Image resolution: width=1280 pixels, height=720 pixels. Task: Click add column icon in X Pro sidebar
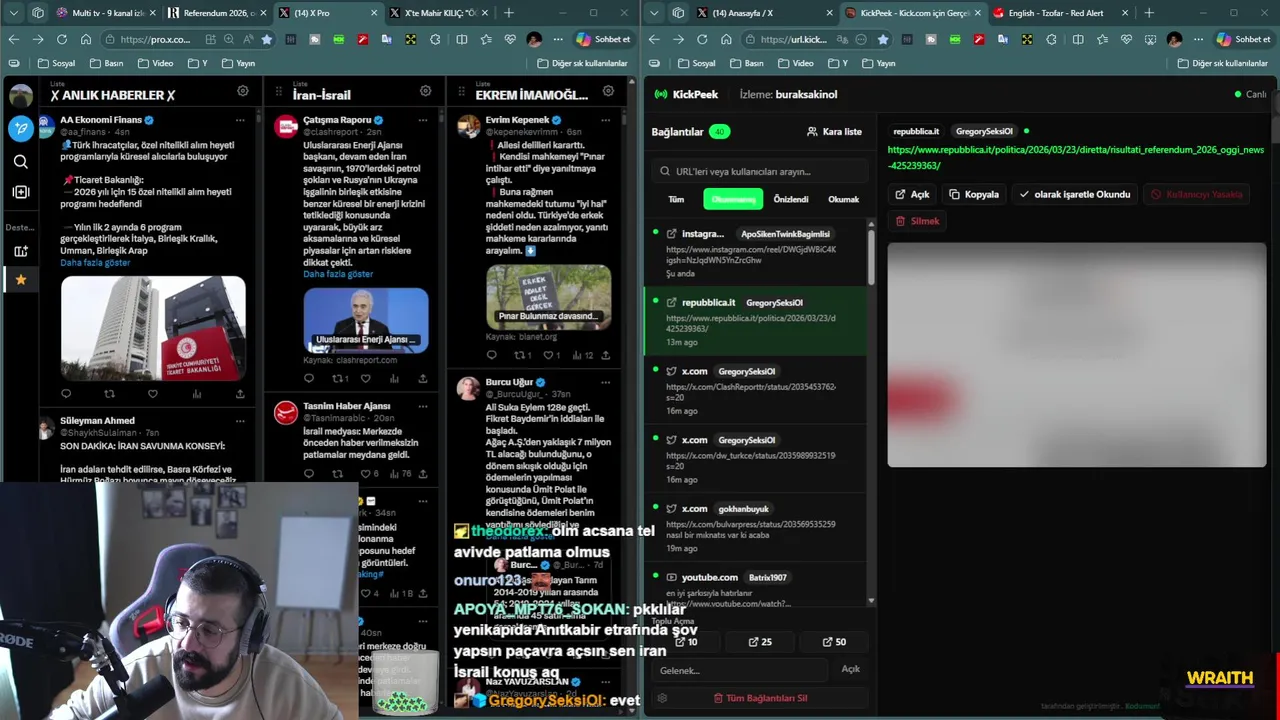[x=21, y=192]
